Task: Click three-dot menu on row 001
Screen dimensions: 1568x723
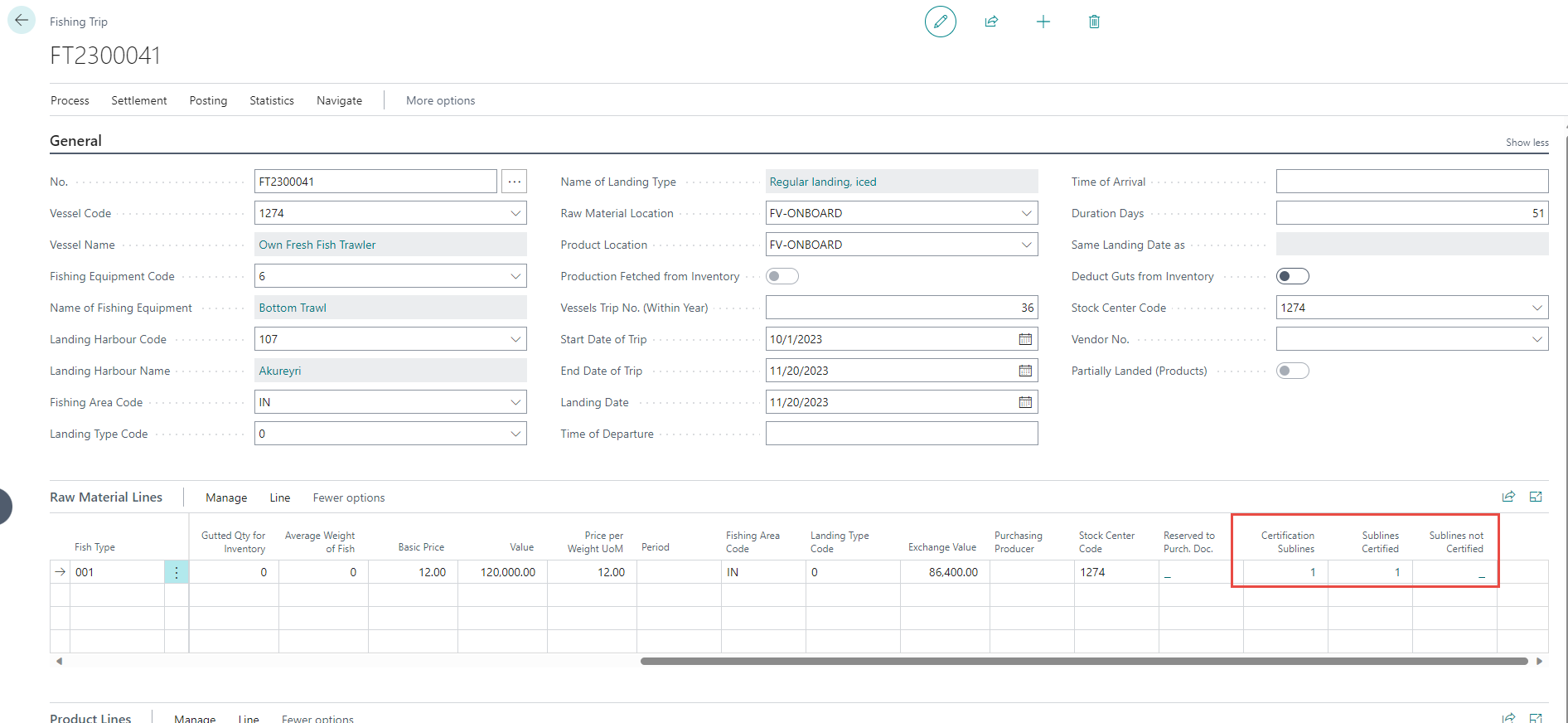Action: point(177,572)
